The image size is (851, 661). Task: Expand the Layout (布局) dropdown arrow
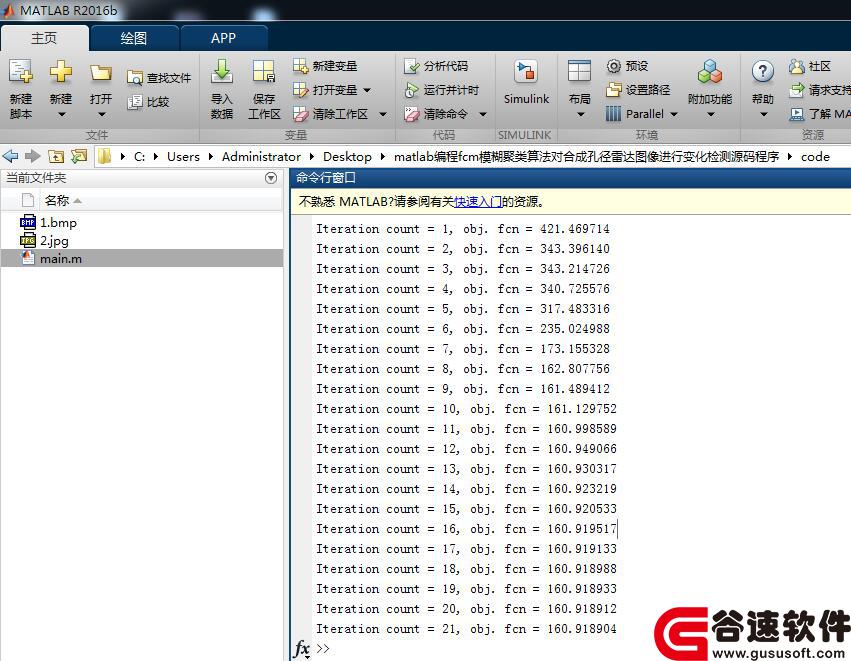point(580,115)
